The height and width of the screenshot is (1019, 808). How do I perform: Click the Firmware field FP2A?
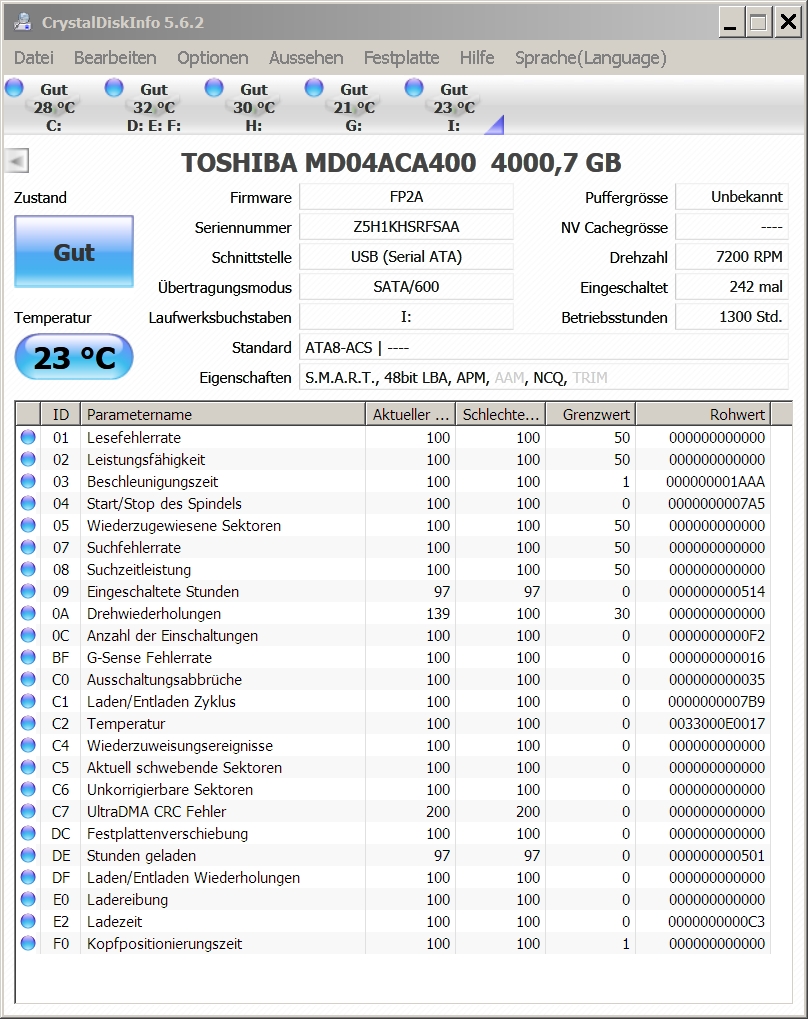(406, 197)
